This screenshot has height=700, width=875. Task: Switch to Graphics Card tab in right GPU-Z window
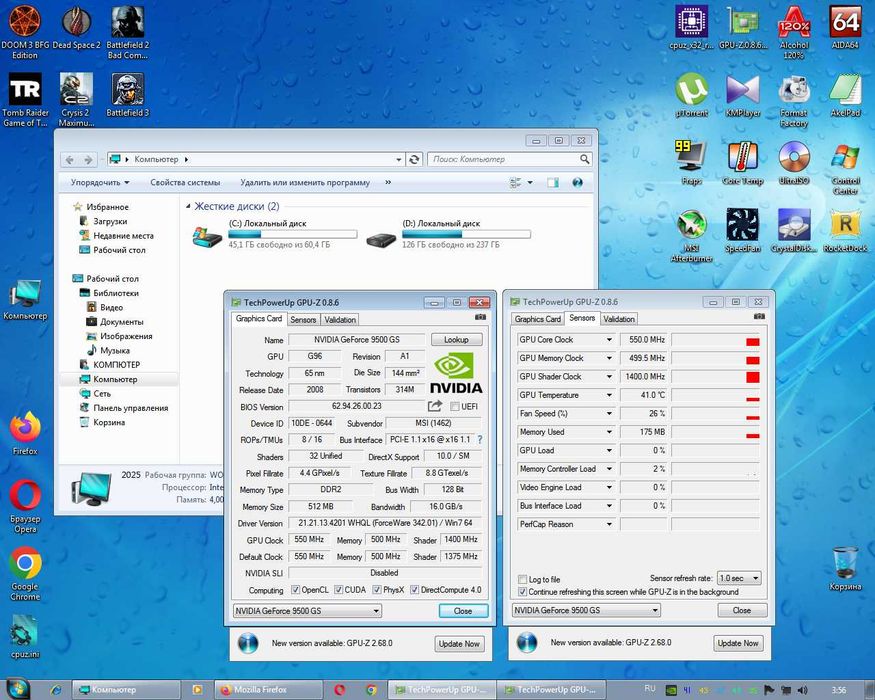[537, 319]
